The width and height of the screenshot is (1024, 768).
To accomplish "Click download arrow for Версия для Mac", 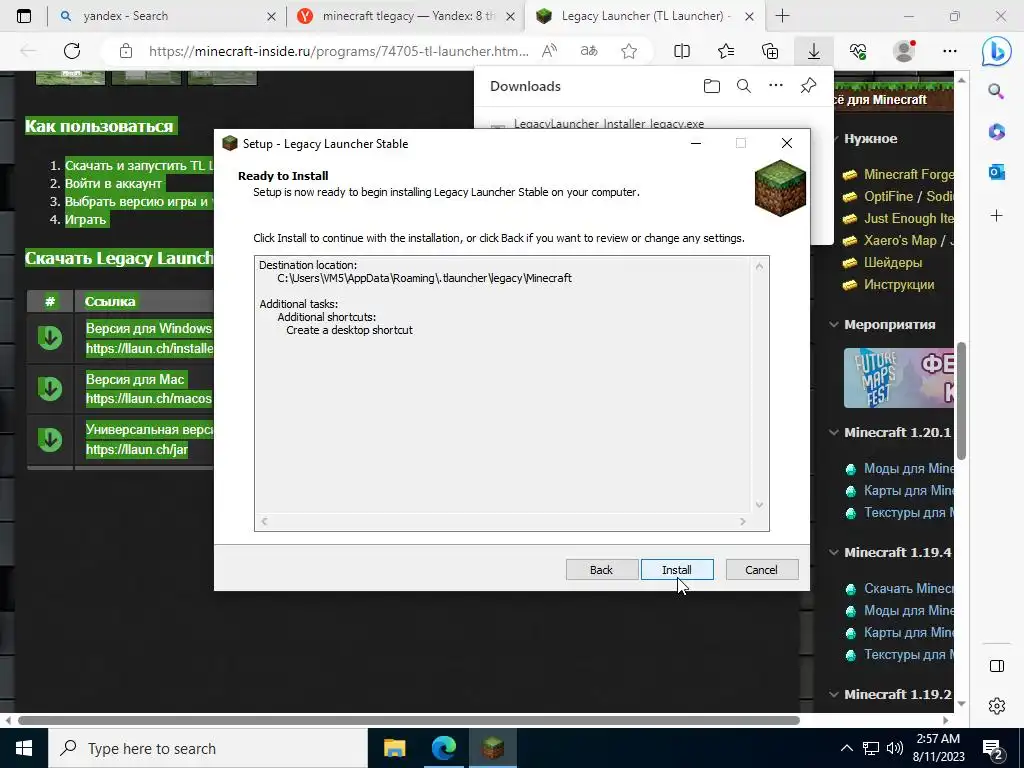I will click(50, 389).
